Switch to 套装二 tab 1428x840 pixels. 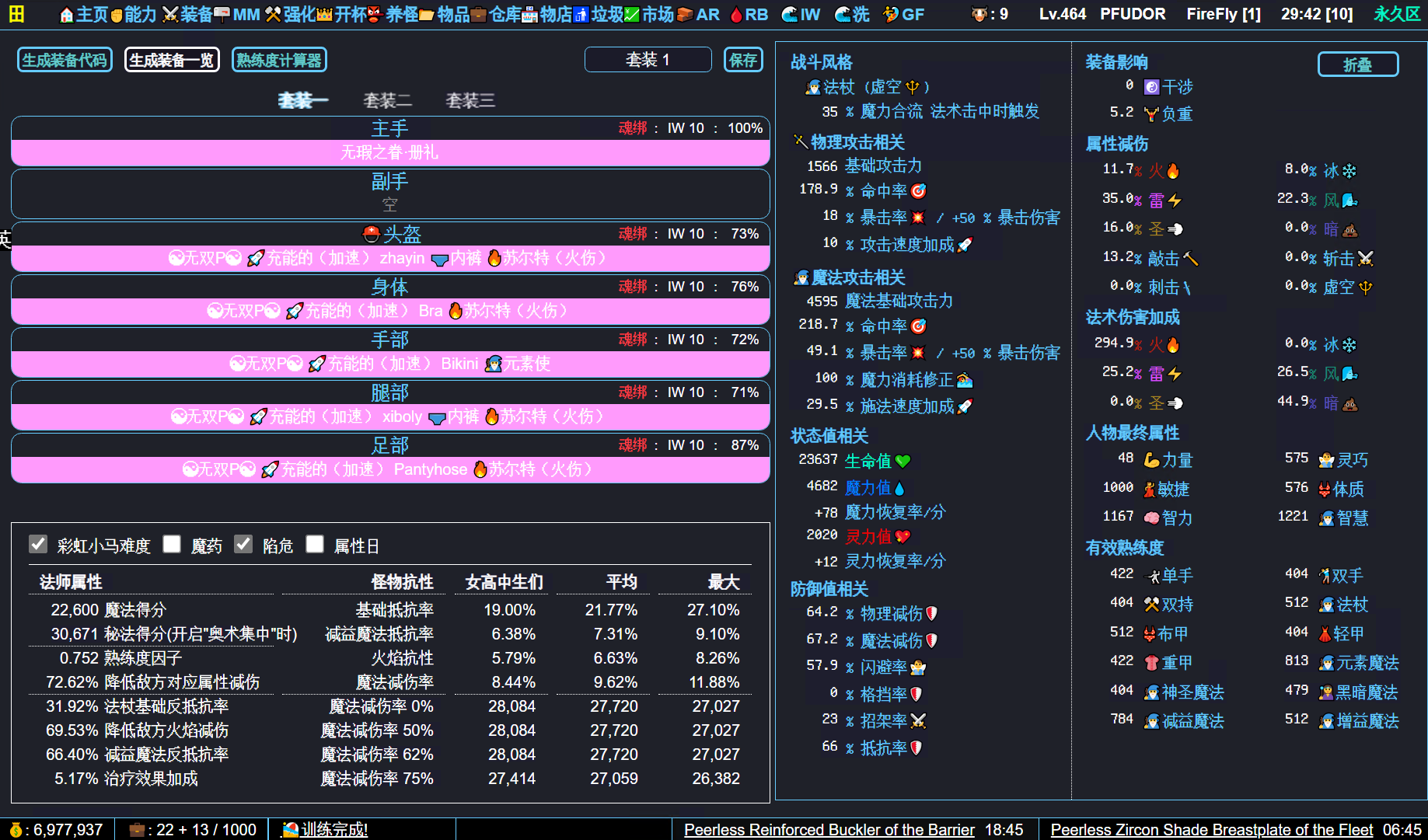(387, 100)
